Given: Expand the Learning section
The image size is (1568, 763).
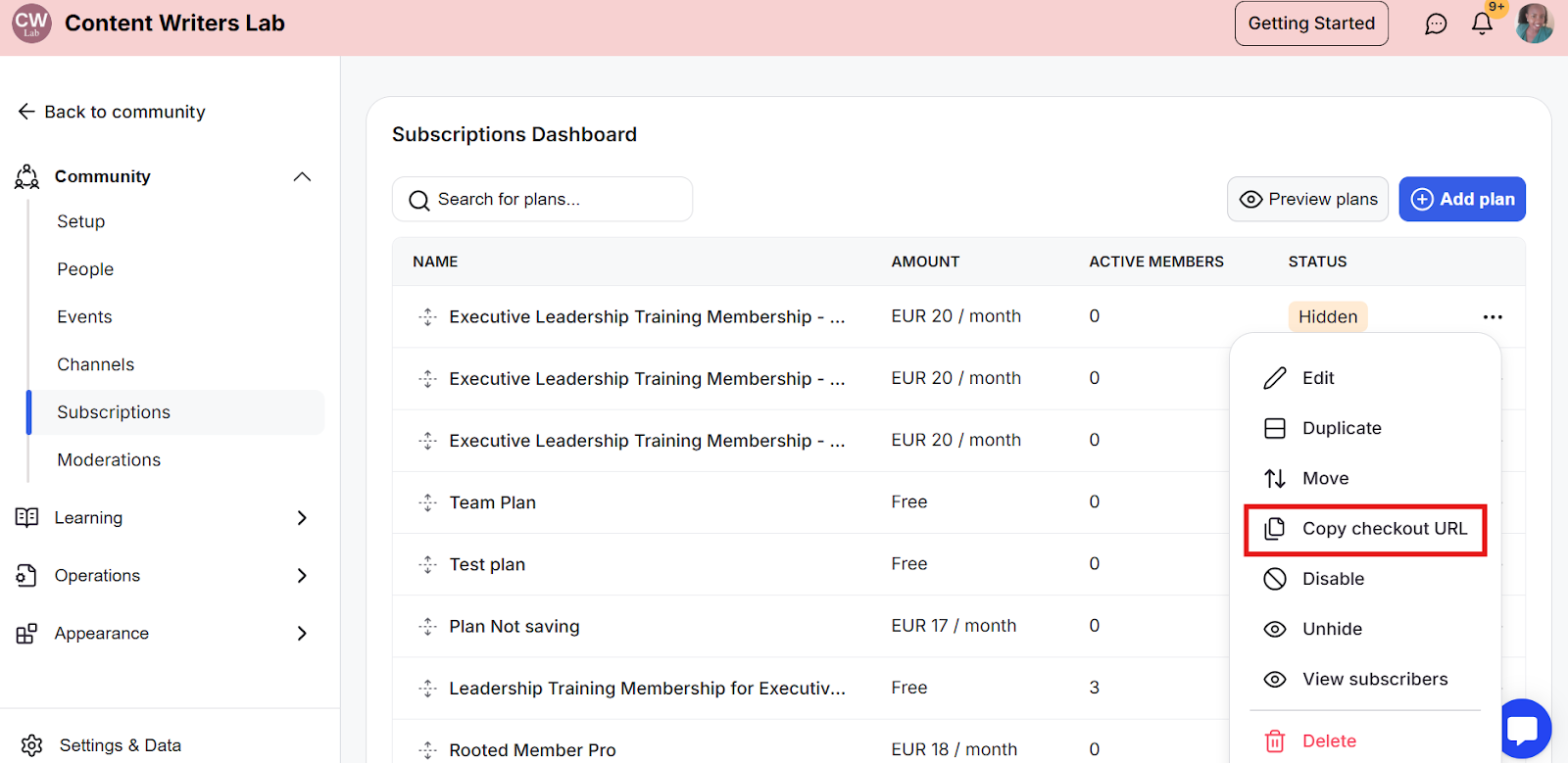Looking at the screenshot, I should pos(302,518).
